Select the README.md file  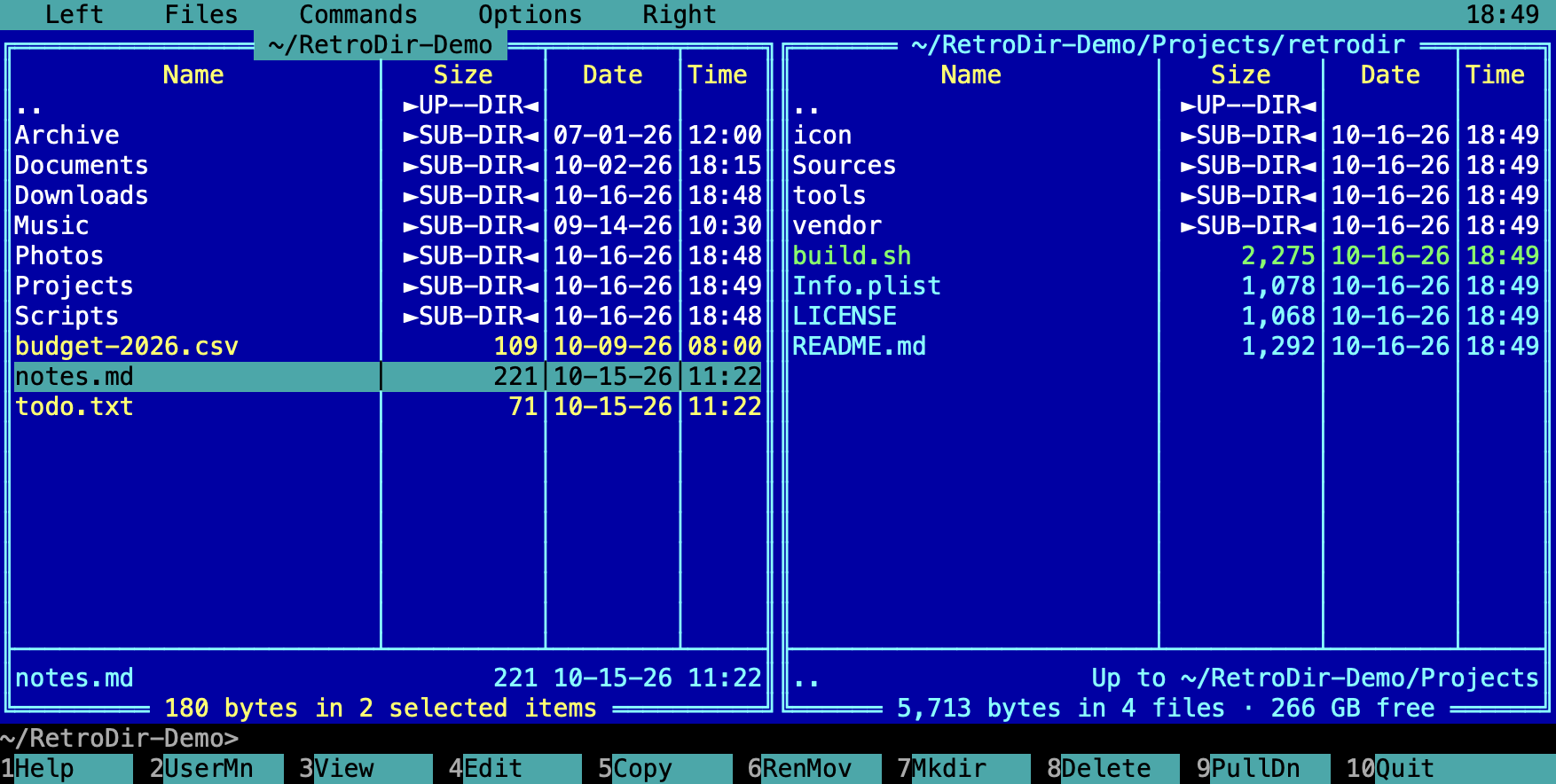[x=1166, y=347]
